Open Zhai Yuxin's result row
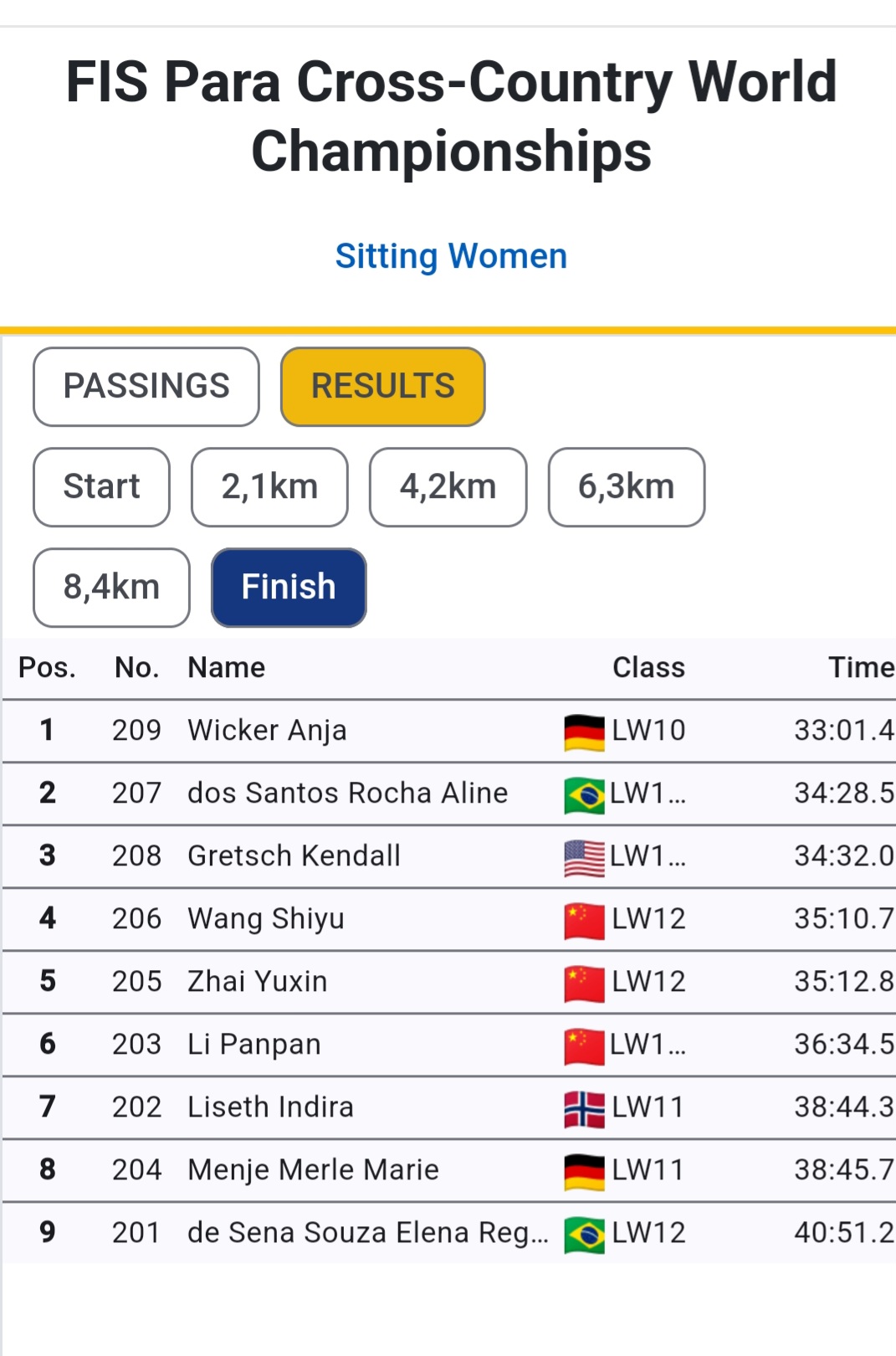The width and height of the screenshot is (896, 1356). [449, 982]
